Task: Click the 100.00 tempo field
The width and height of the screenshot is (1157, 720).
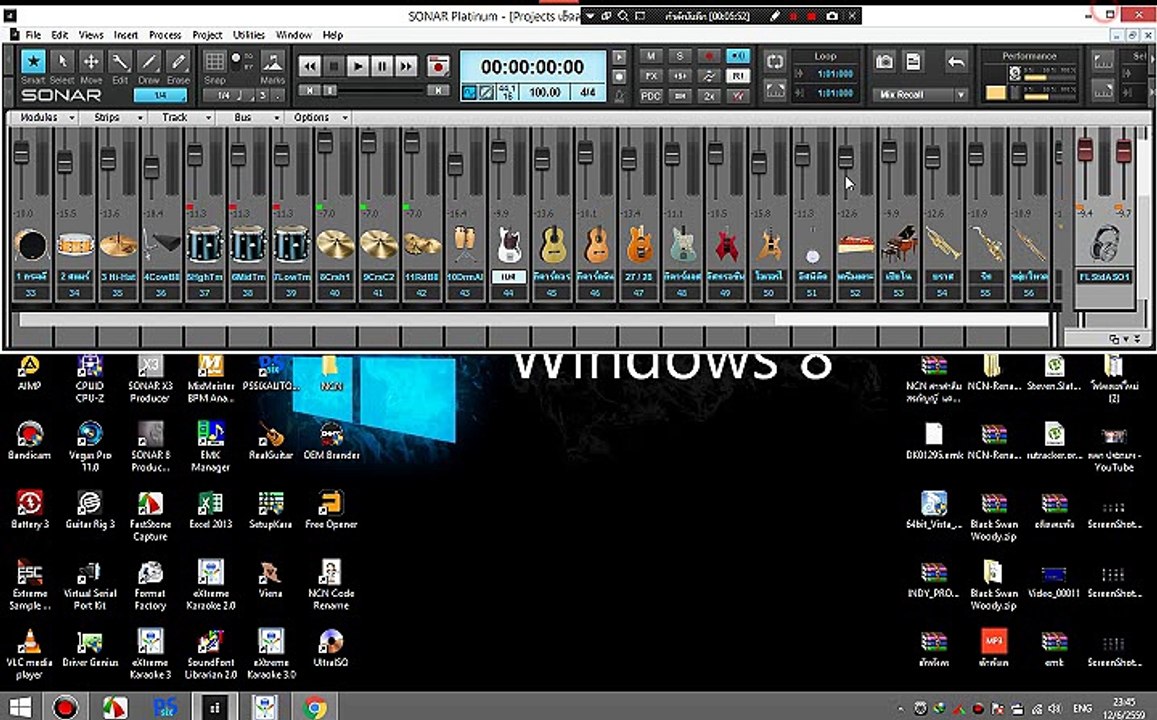Action: [x=545, y=92]
